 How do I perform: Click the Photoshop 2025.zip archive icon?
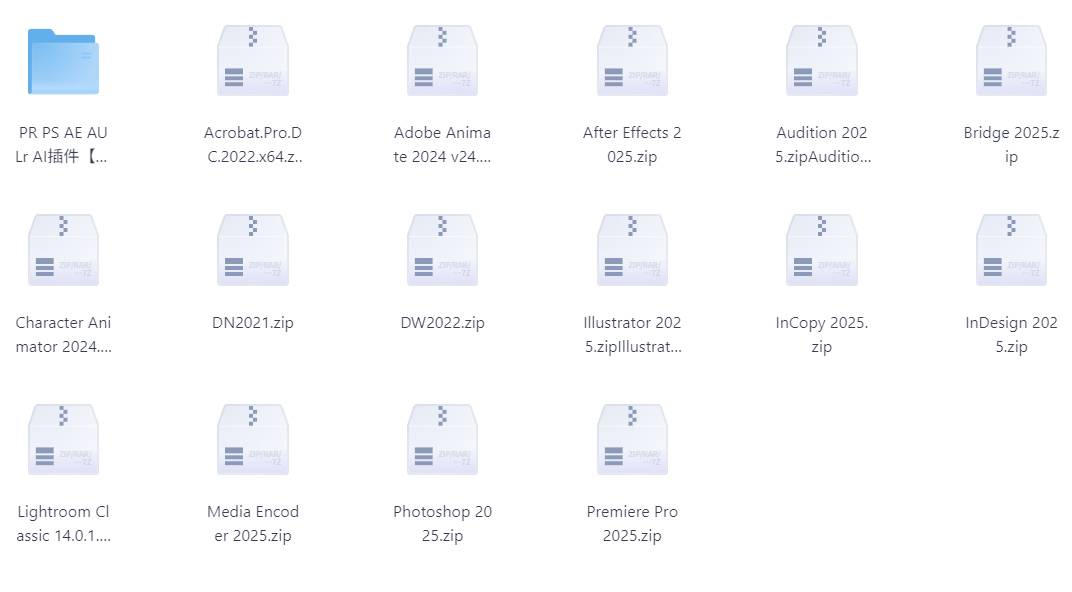442,440
